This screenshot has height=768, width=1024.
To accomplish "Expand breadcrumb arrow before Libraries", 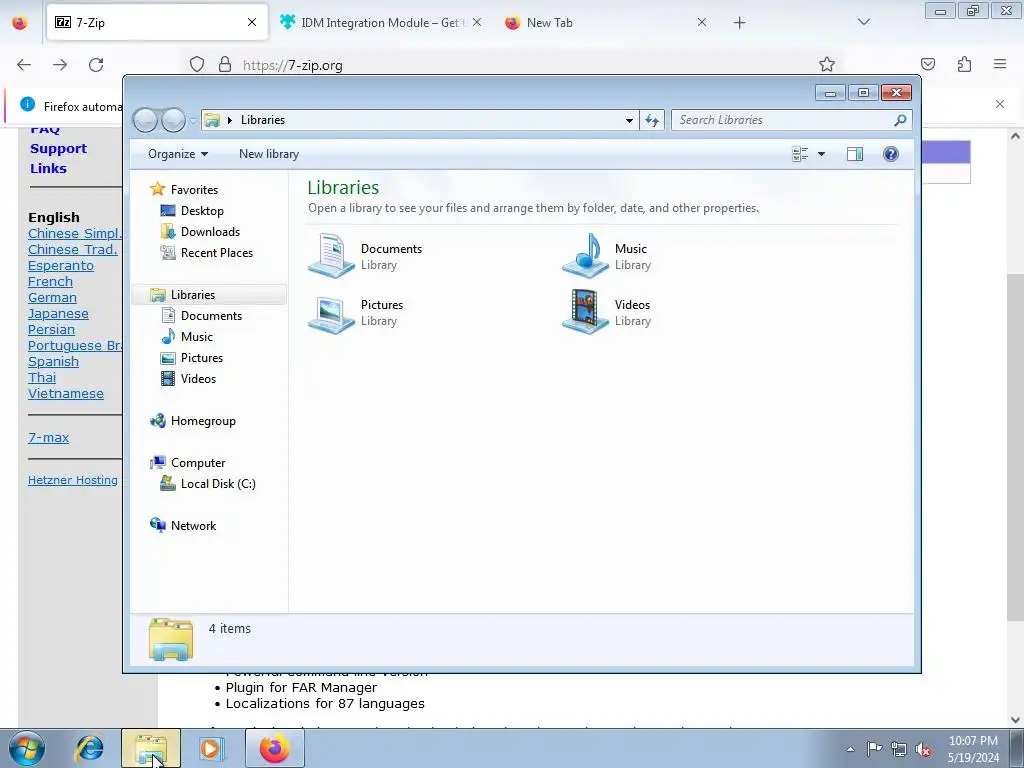I will pos(230,120).
